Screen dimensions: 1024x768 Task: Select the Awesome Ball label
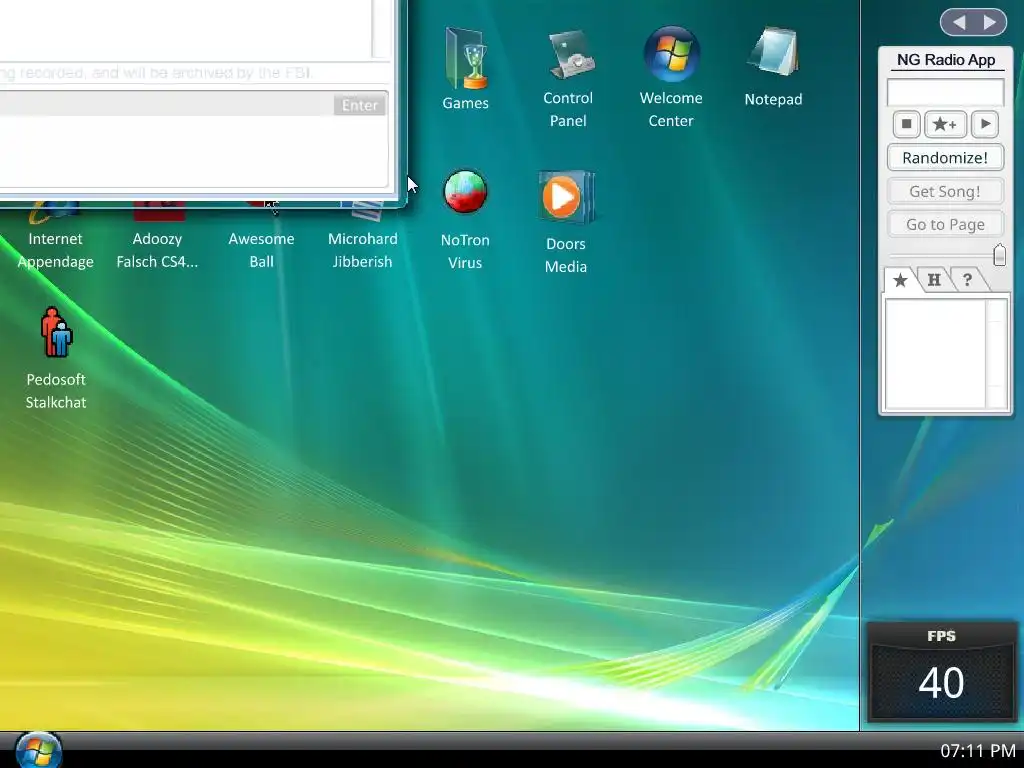click(x=261, y=250)
